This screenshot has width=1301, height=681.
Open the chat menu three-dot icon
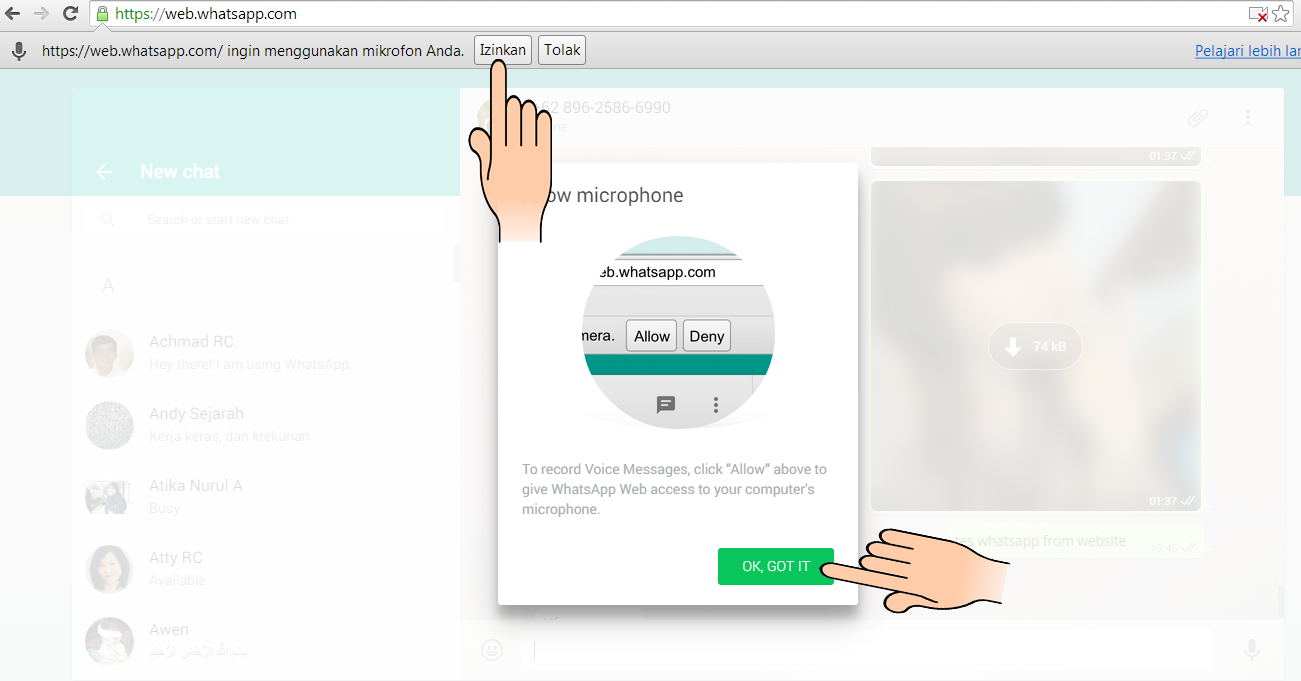tap(1248, 117)
